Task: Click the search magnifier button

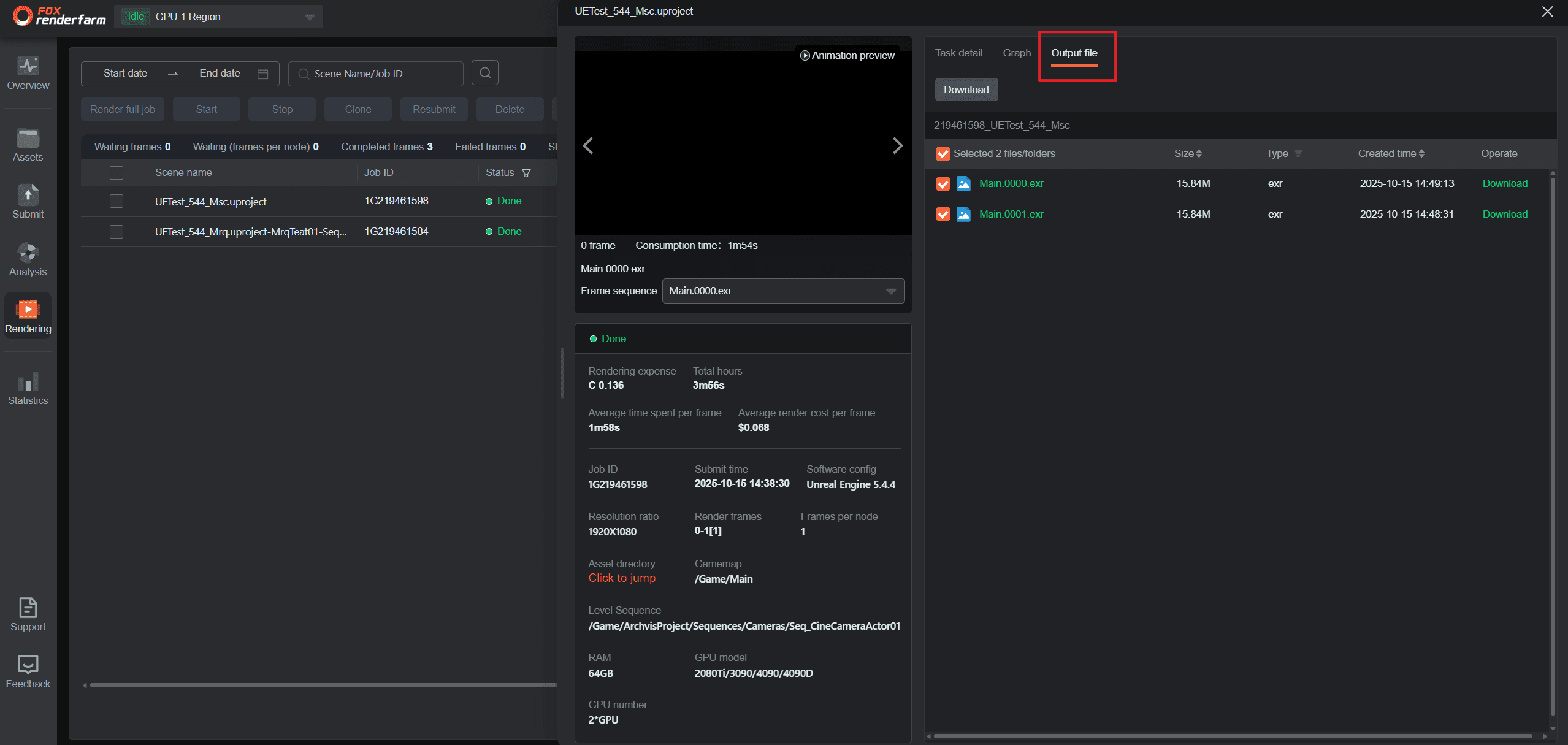Action: [x=484, y=73]
